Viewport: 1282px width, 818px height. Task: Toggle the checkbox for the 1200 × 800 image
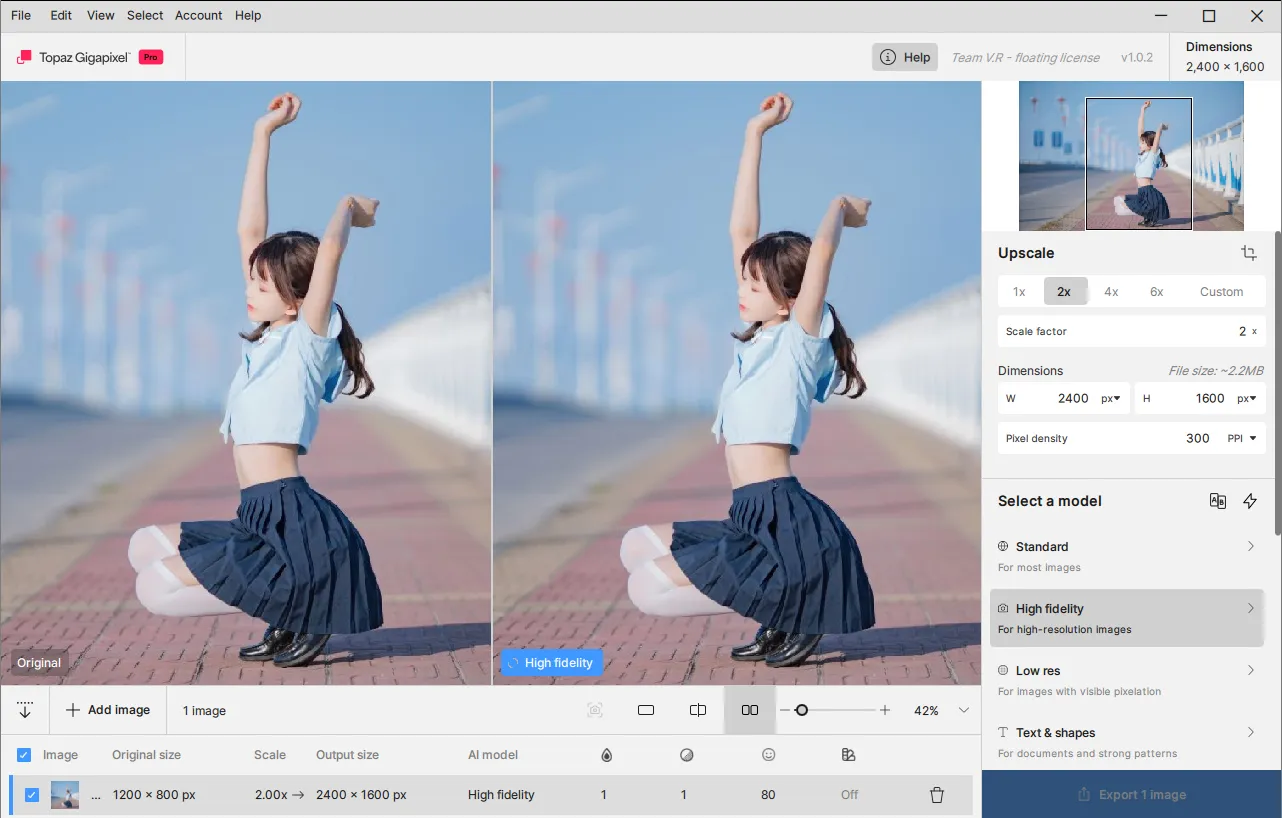32,795
